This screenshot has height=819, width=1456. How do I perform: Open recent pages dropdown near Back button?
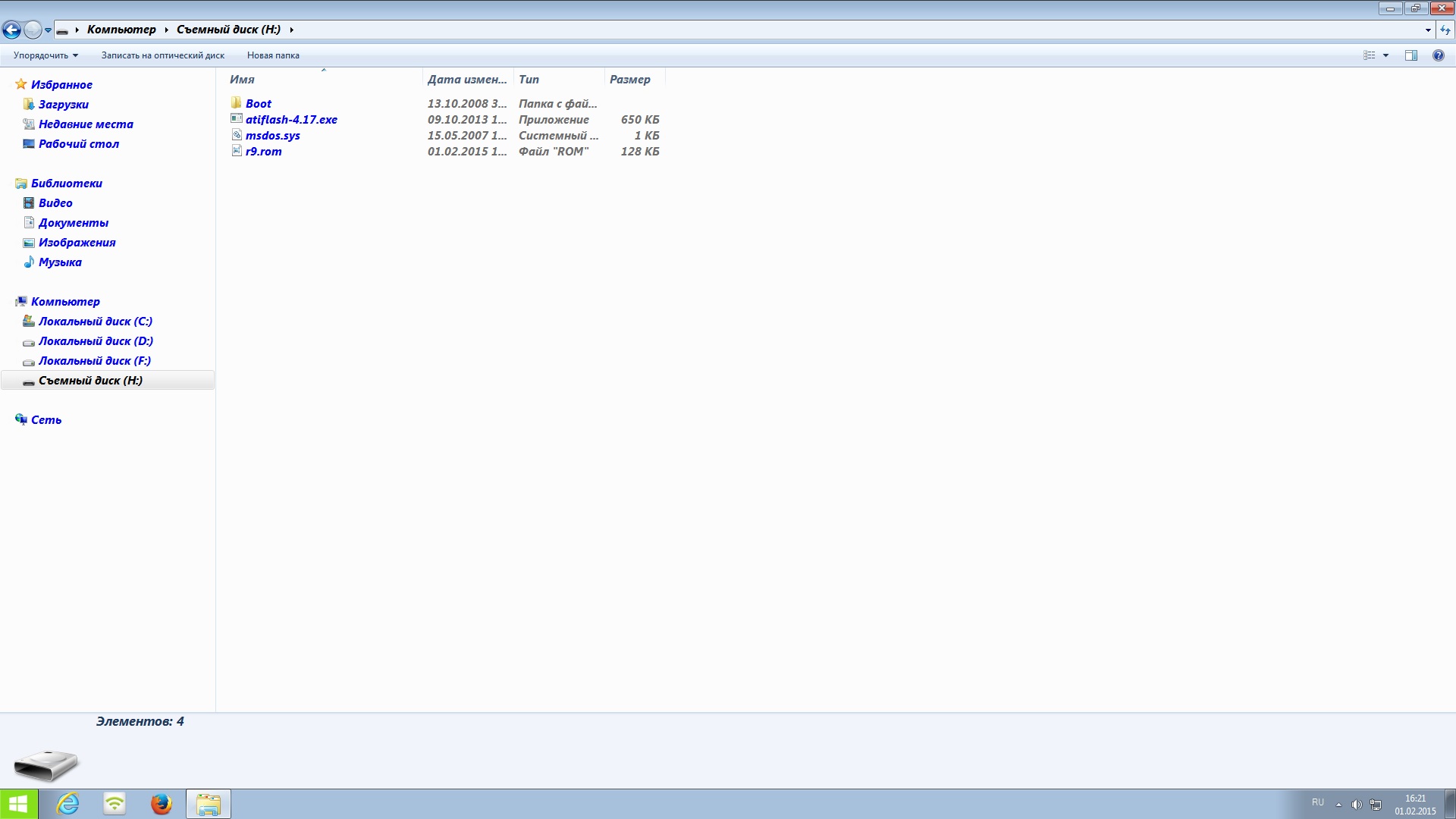click(48, 30)
